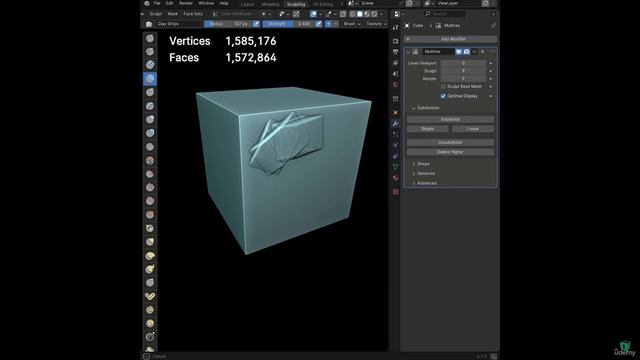The width and height of the screenshot is (640, 360).
Task: Select the Inflate brush
Action: [150, 119]
